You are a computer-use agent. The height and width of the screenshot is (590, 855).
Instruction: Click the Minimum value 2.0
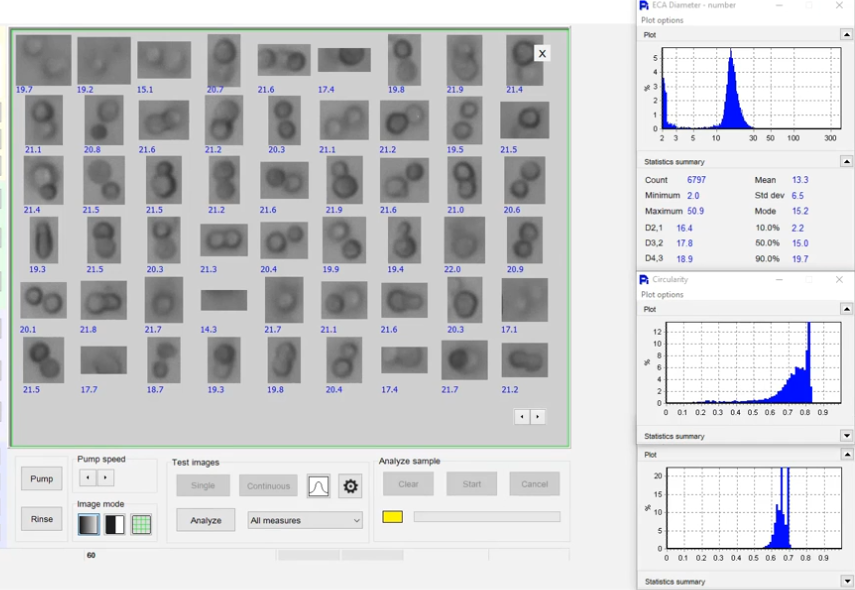click(x=693, y=195)
